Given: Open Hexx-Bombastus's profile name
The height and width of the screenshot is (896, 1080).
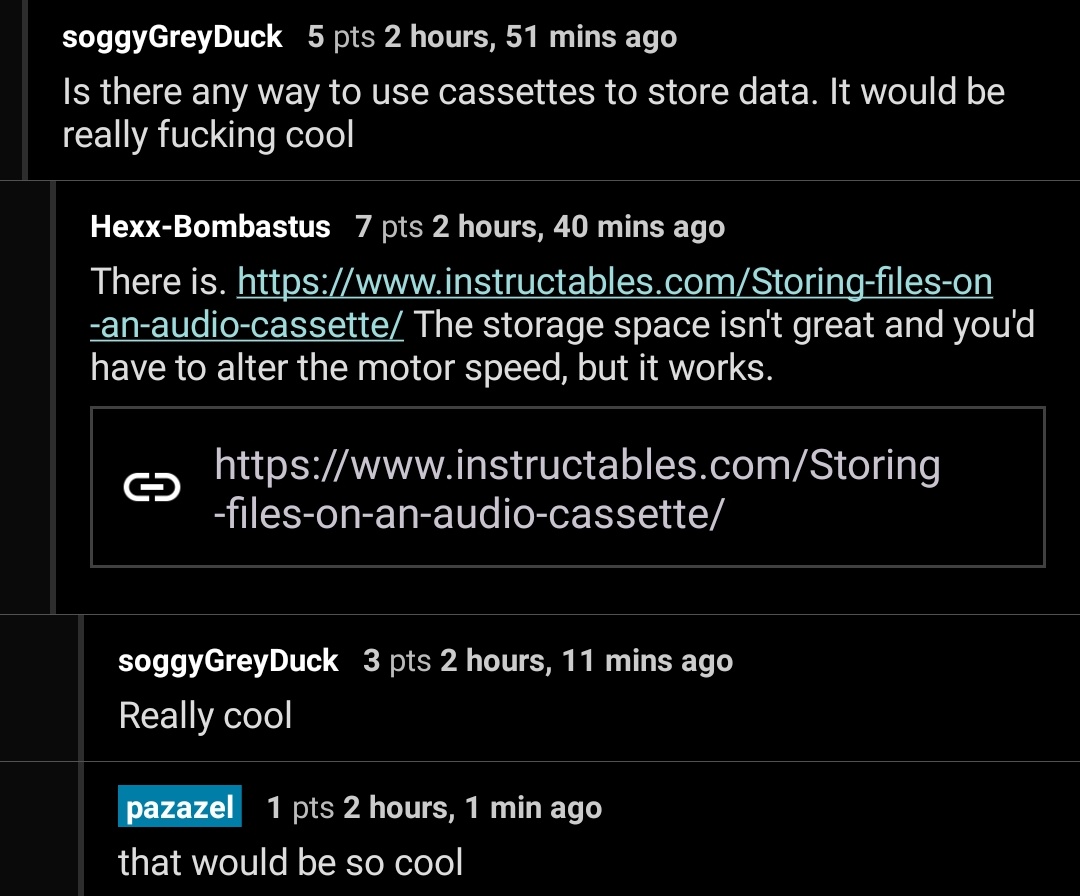Looking at the screenshot, I should [x=210, y=227].
